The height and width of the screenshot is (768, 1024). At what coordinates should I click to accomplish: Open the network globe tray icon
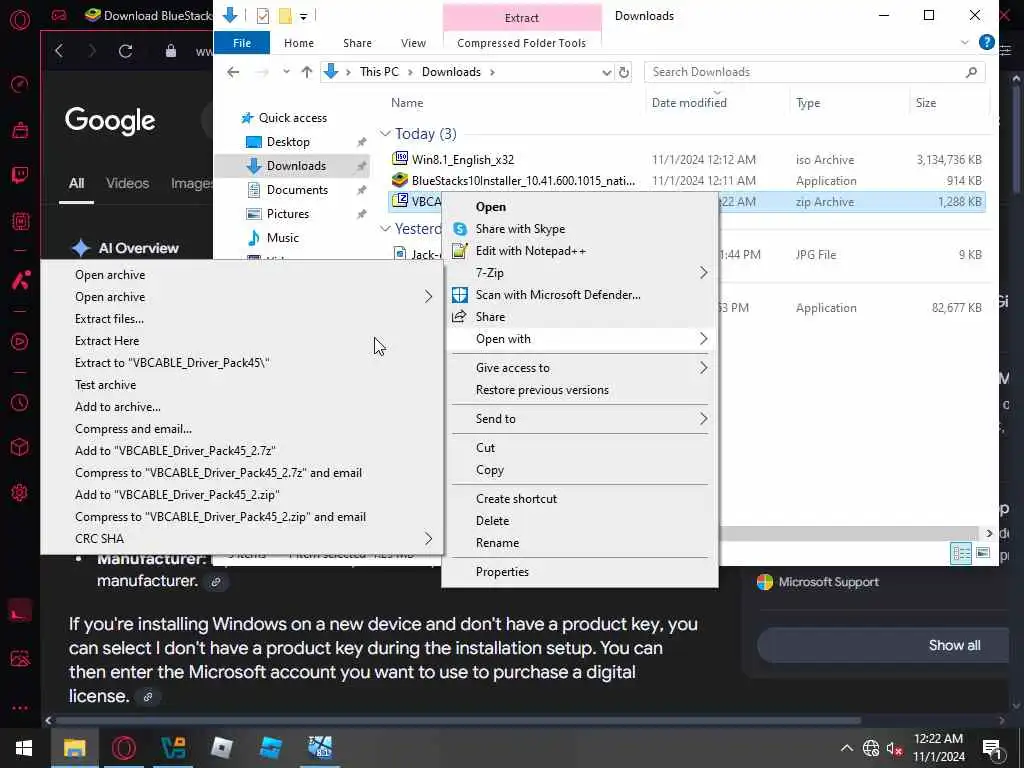[x=871, y=748]
